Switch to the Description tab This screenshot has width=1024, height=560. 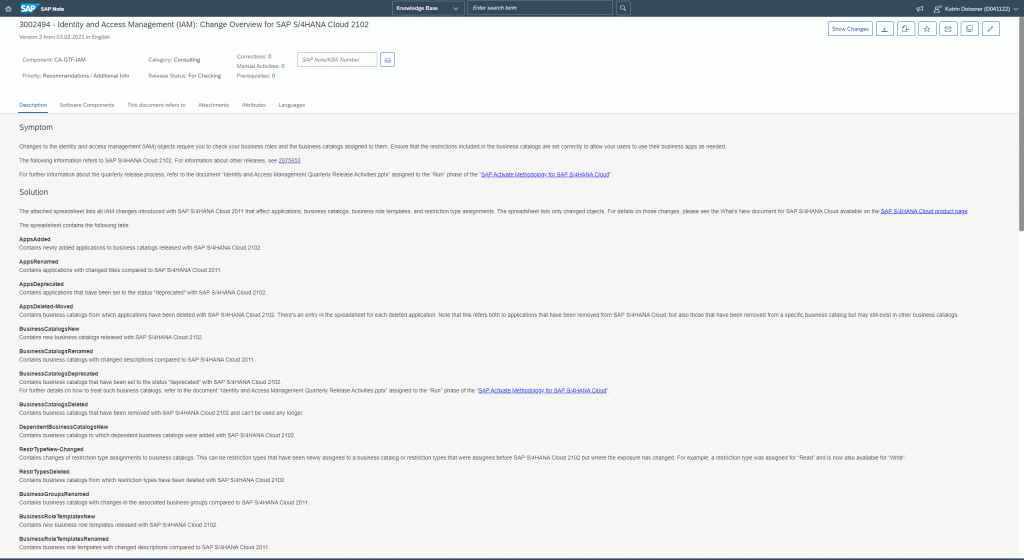point(33,105)
